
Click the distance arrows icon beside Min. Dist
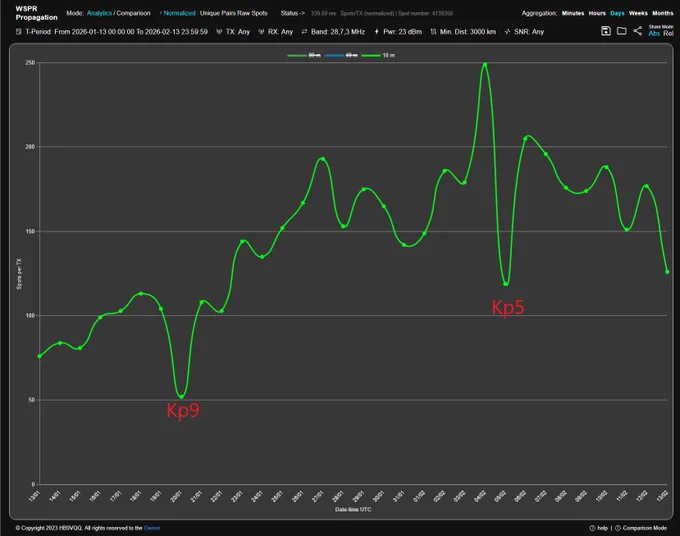(x=433, y=32)
